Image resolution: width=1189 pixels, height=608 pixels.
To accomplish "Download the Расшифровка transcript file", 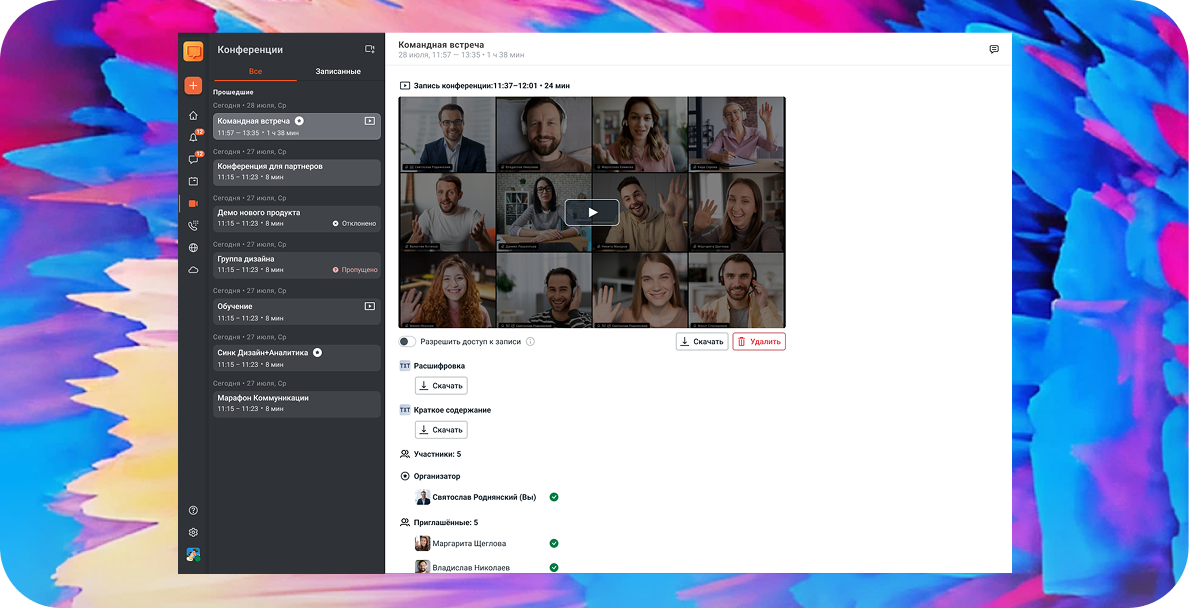I will coord(441,386).
